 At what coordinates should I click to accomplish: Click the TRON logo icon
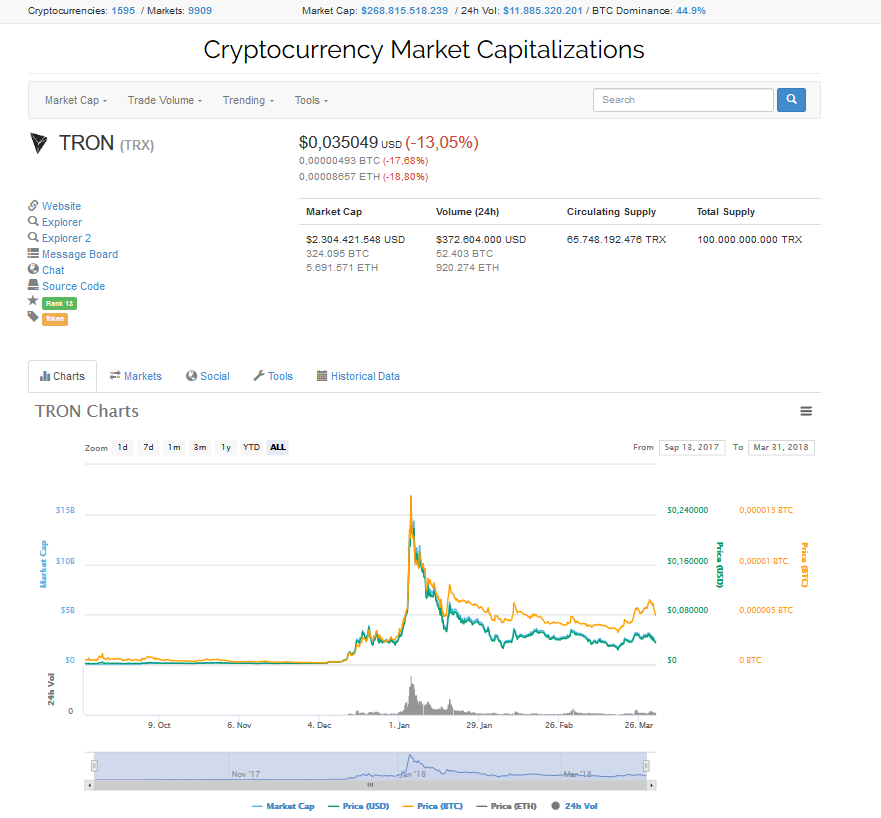(x=39, y=143)
